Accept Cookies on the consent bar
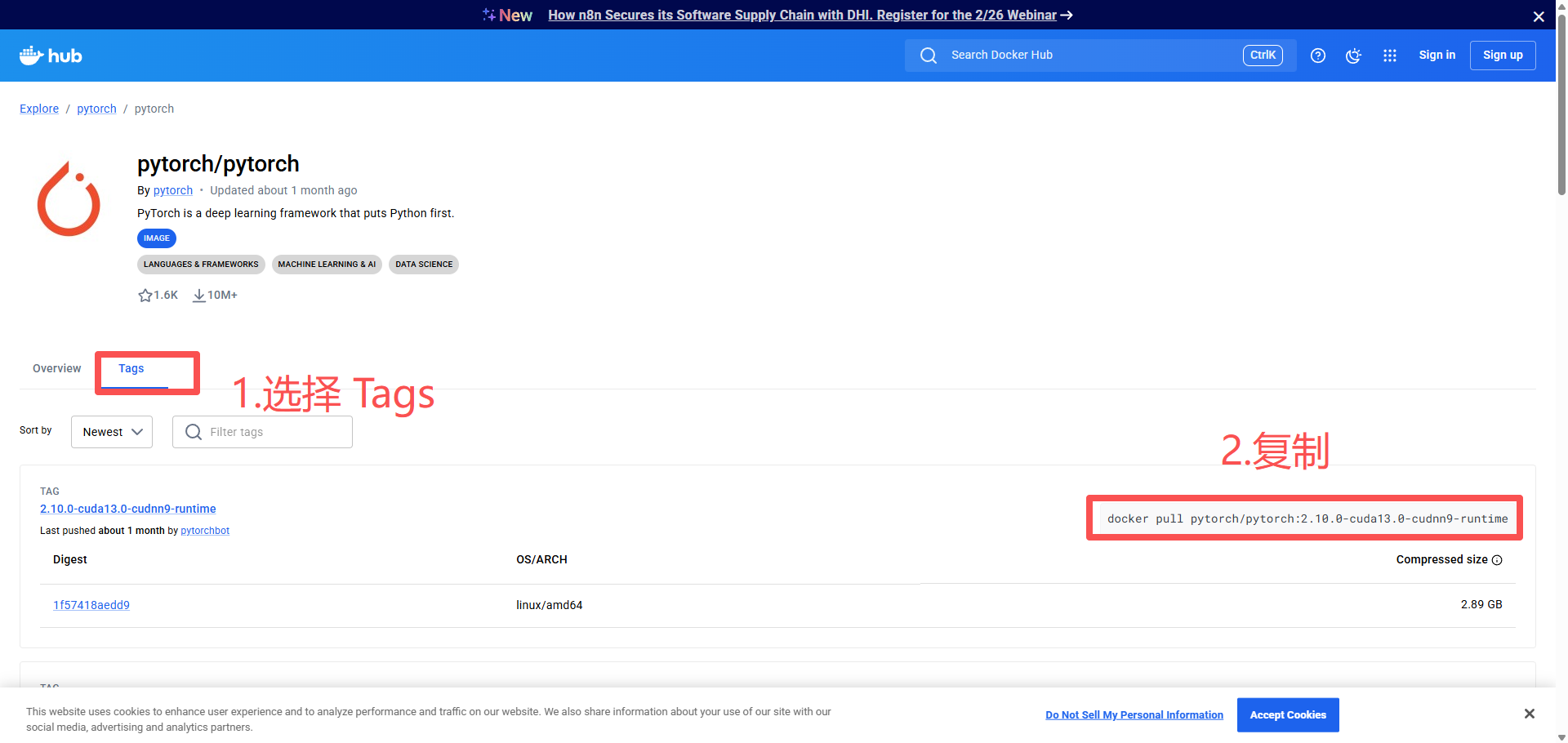 coord(1288,715)
